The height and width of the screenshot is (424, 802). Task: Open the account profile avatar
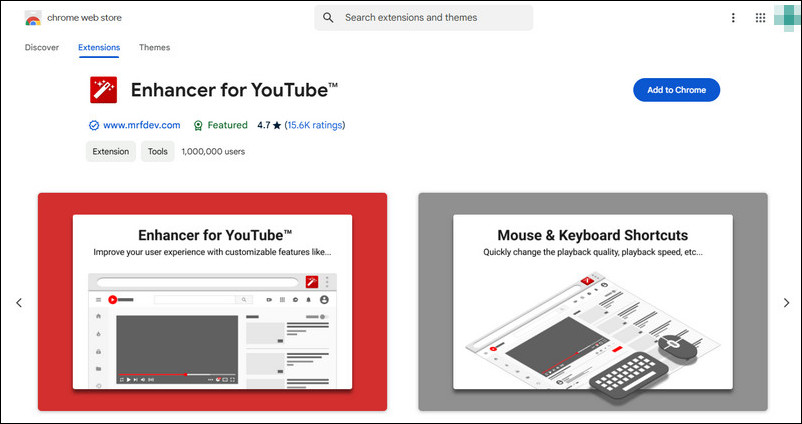pos(788,18)
